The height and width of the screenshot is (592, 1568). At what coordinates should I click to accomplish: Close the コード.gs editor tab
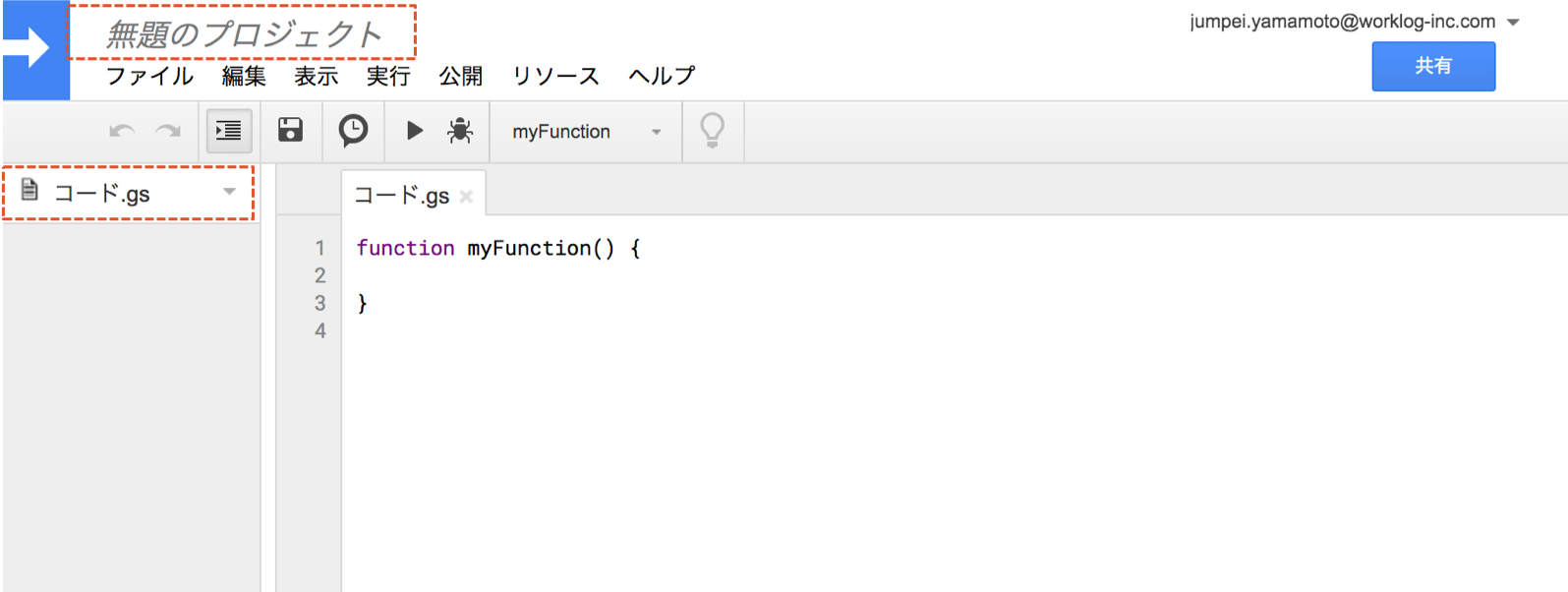tap(466, 197)
